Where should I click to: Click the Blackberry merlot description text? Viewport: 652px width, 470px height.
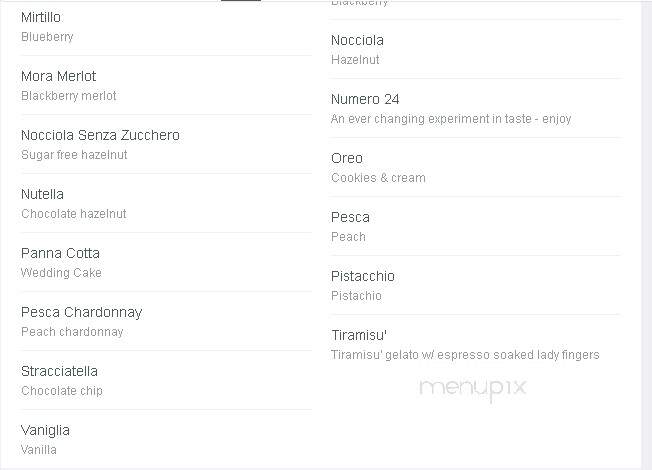pos(69,96)
